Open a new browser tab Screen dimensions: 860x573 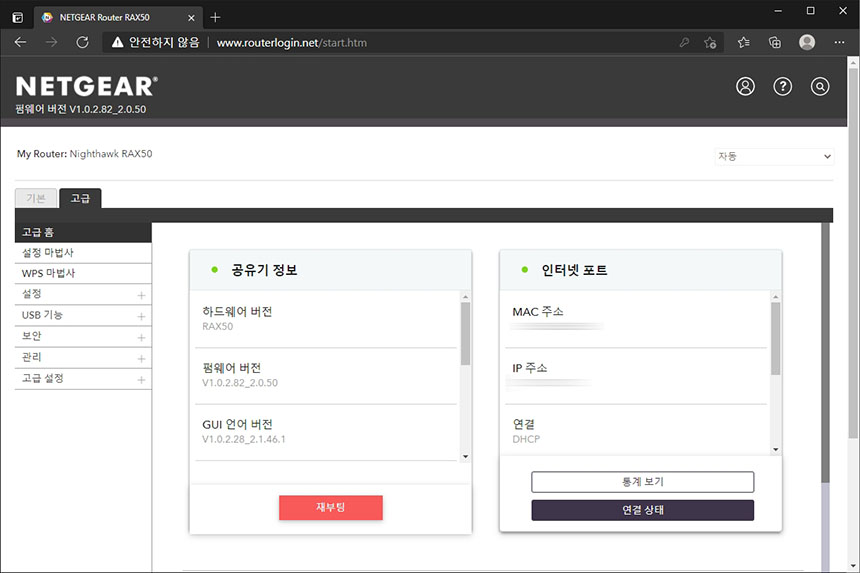(215, 18)
